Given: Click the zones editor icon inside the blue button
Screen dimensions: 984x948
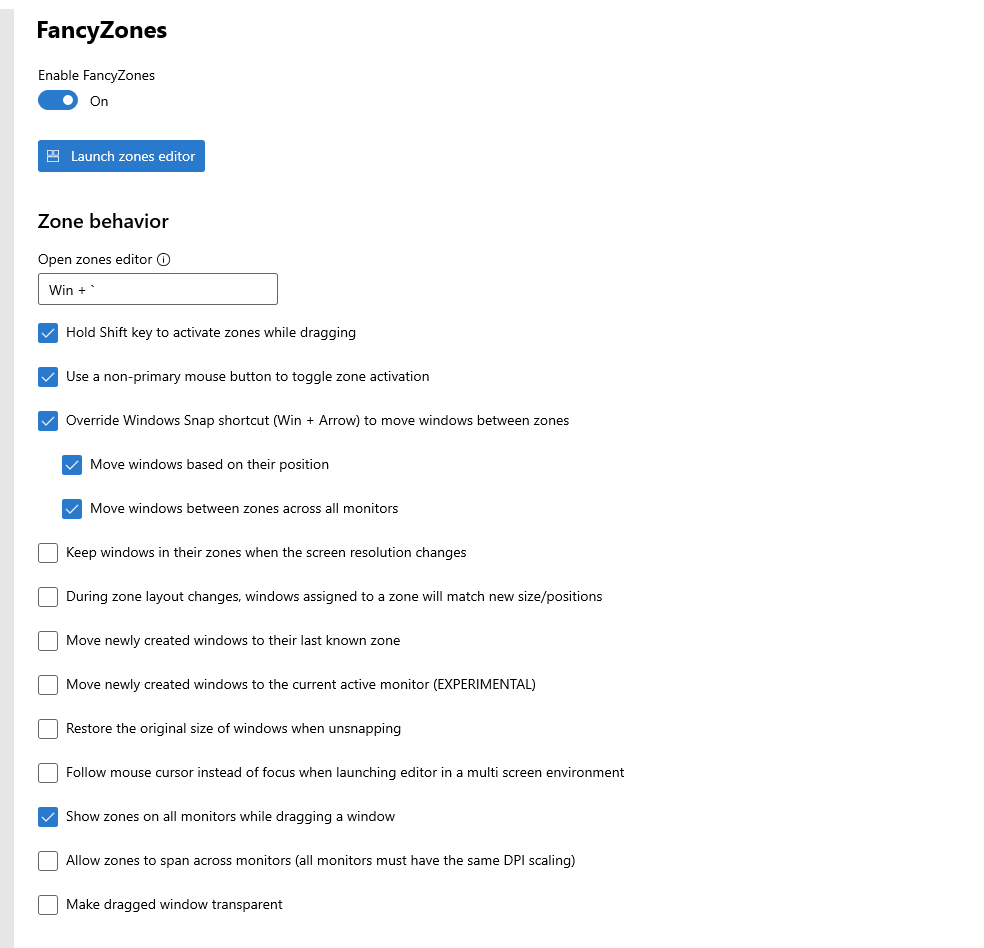Looking at the screenshot, I should pos(55,156).
